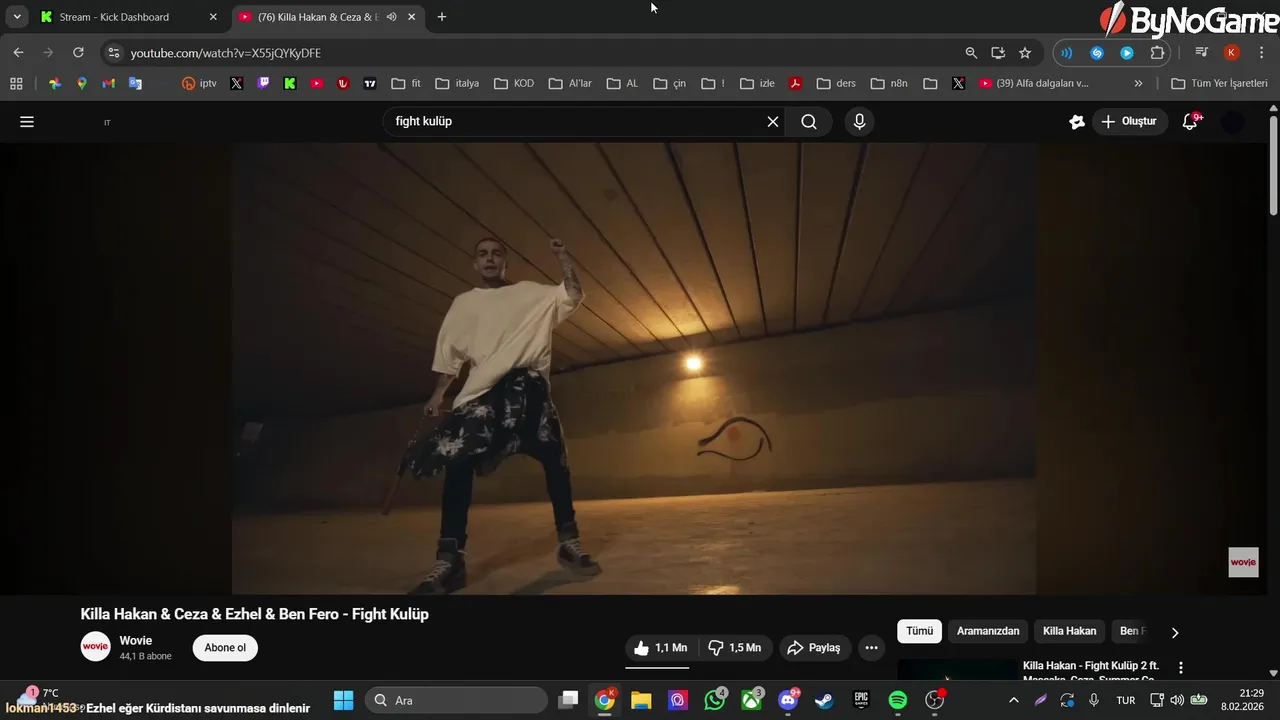Screen dimensions: 1280x720
Task: Share the video via Paylaş
Action: [814, 648]
